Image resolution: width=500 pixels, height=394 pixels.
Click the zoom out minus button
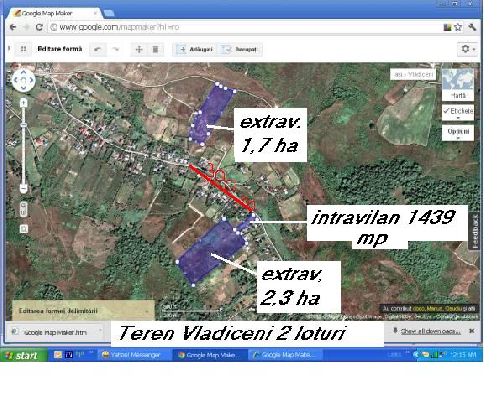point(23,189)
